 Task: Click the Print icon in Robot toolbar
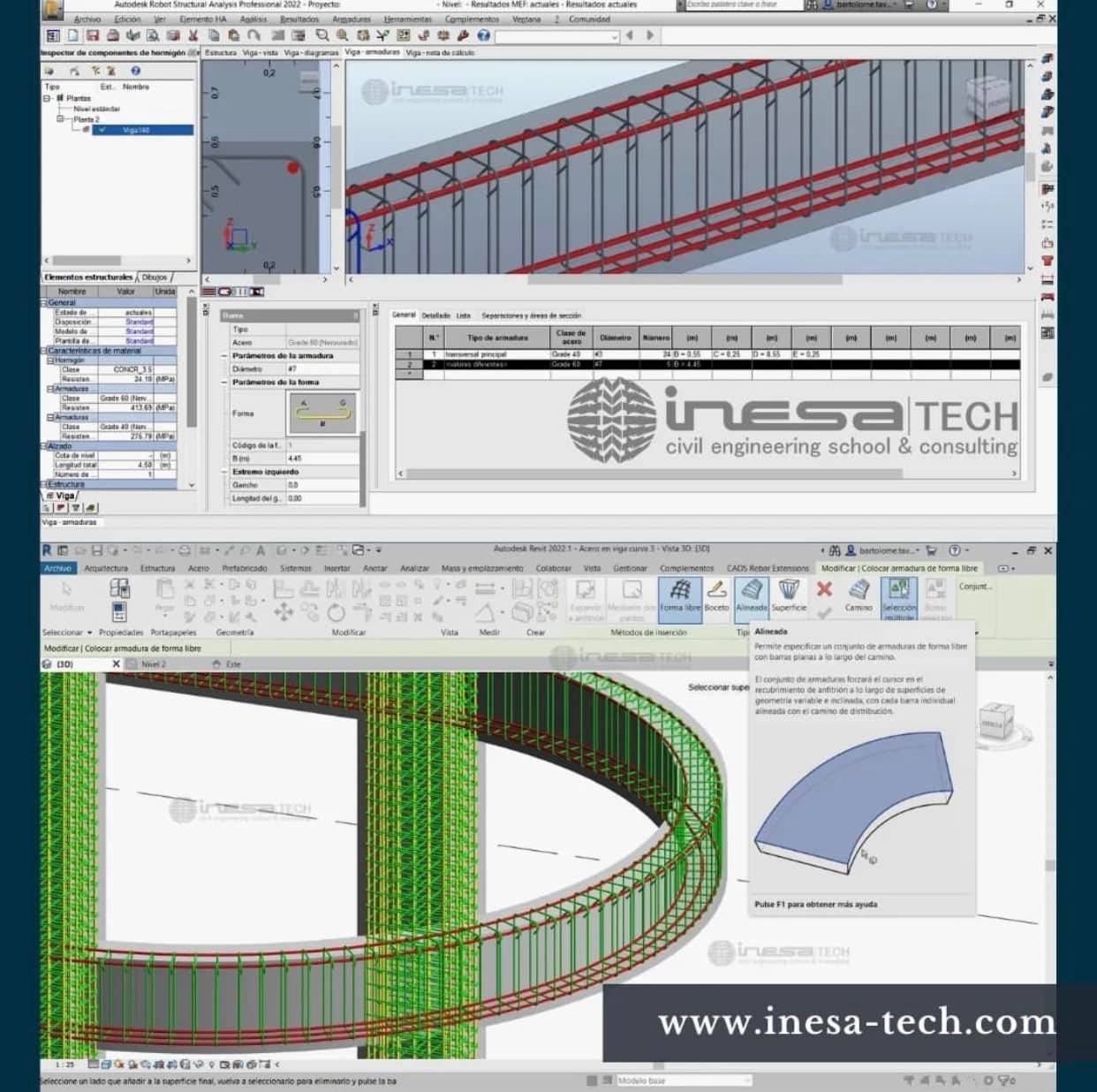[x=113, y=36]
